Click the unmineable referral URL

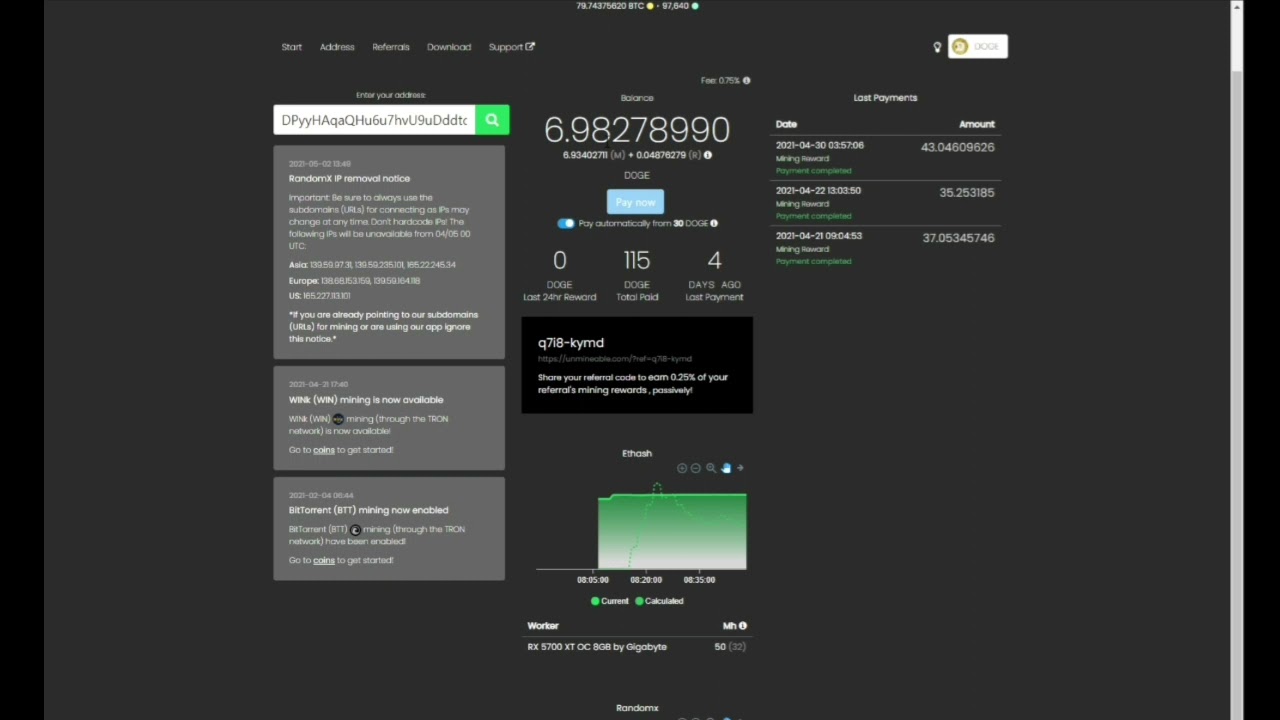[x=615, y=358]
